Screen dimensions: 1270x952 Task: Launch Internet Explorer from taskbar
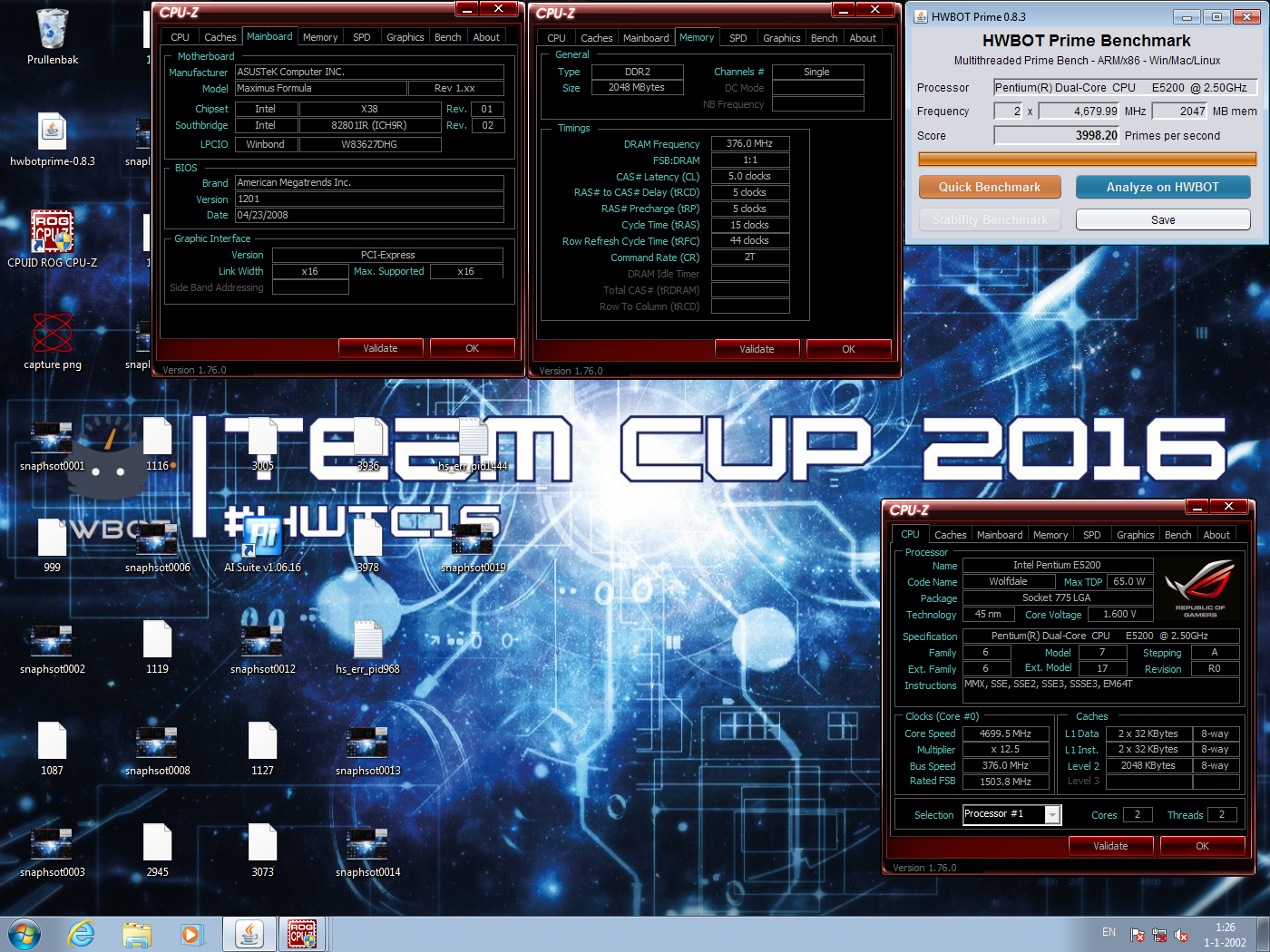[x=82, y=934]
